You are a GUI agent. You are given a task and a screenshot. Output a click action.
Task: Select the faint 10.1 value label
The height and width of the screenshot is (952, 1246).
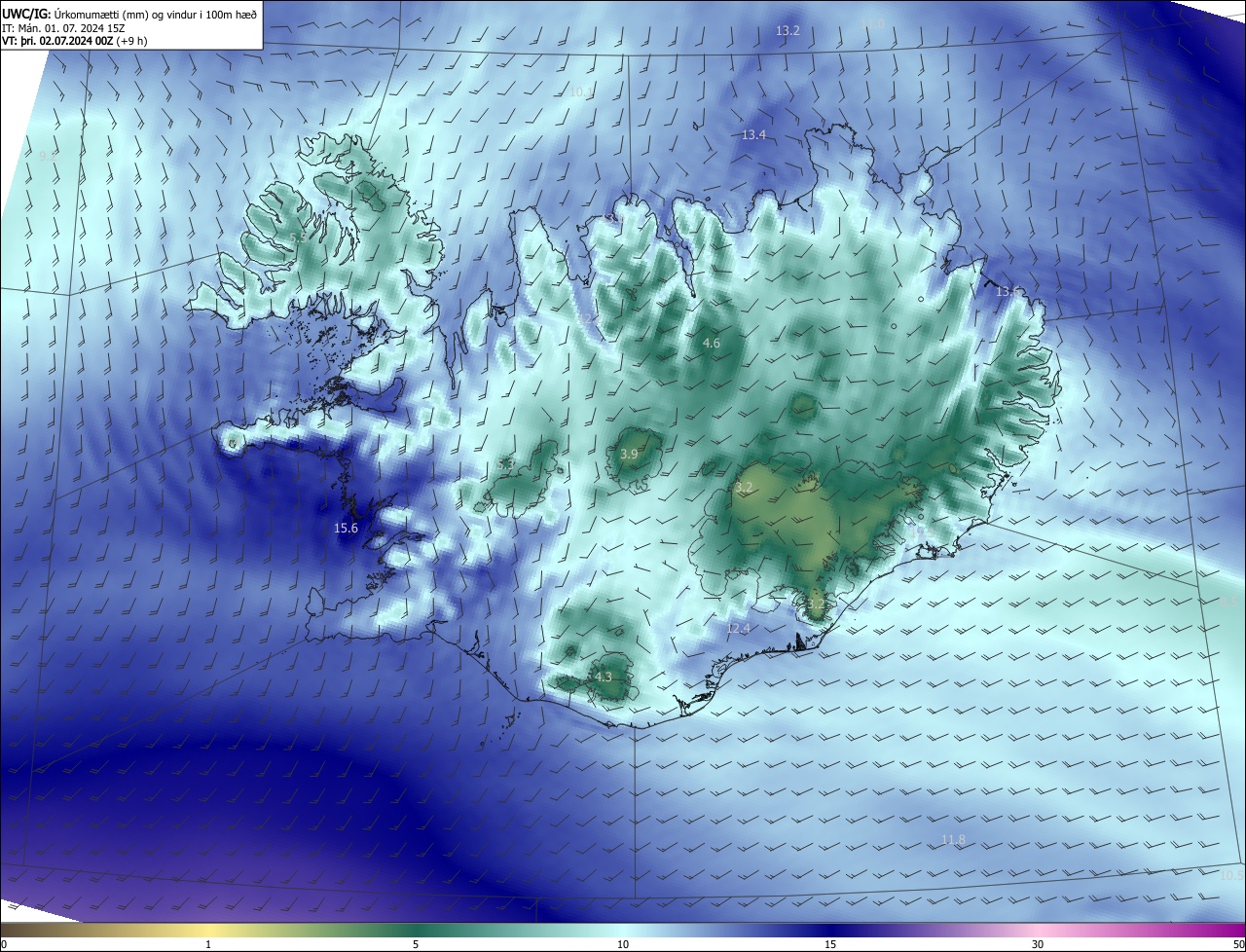[581, 92]
